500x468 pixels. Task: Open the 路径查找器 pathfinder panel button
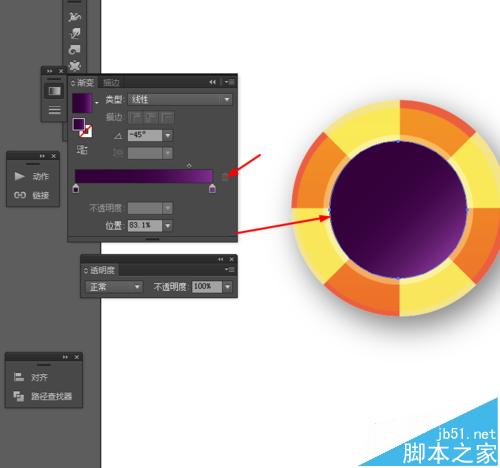[x=43, y=396]
